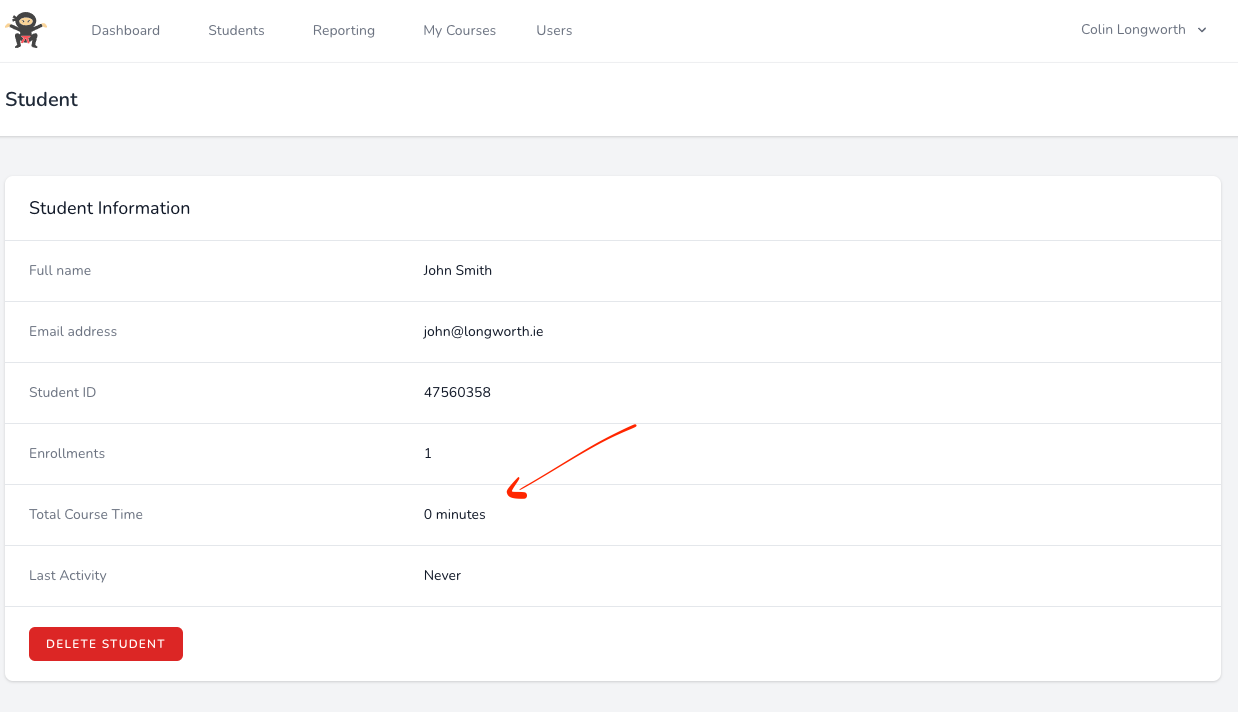Expand the chevron beside the user name
1238x712 pixels.
point(1202,30)
